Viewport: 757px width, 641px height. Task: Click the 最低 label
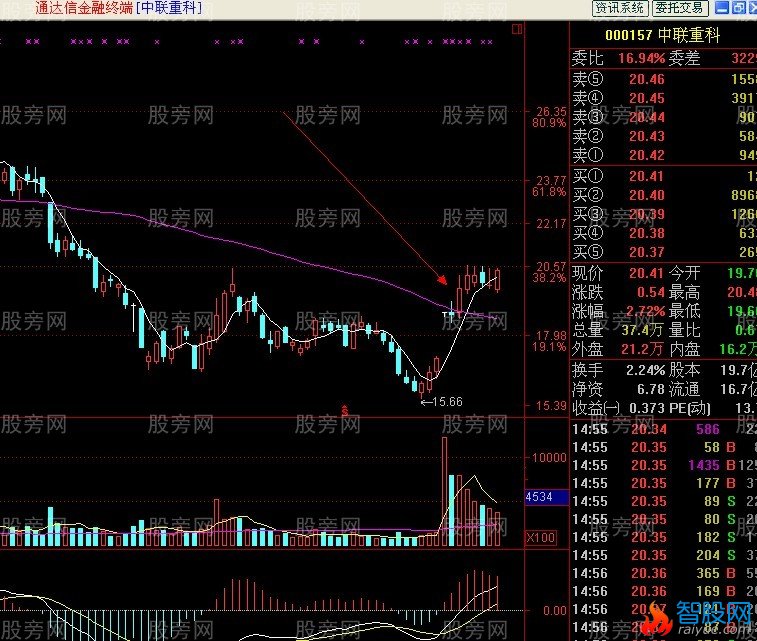[684, 311]
